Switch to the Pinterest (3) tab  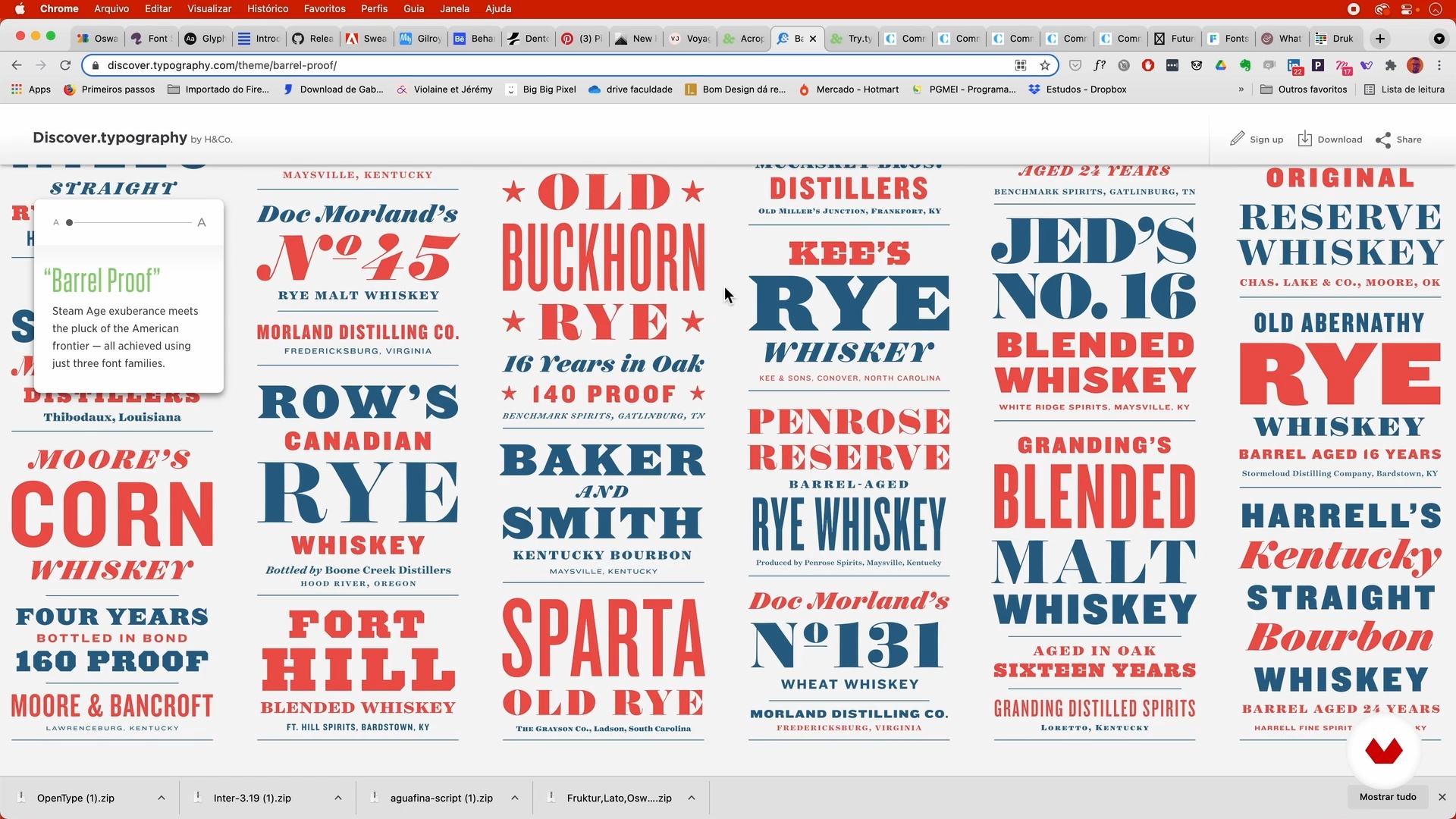582,39
